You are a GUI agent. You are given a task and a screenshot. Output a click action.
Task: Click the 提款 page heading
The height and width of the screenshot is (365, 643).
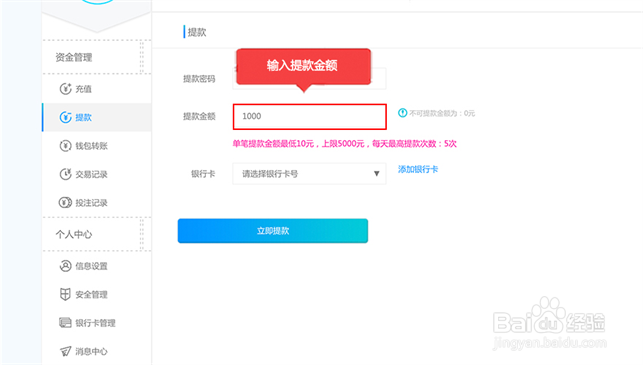197,32
